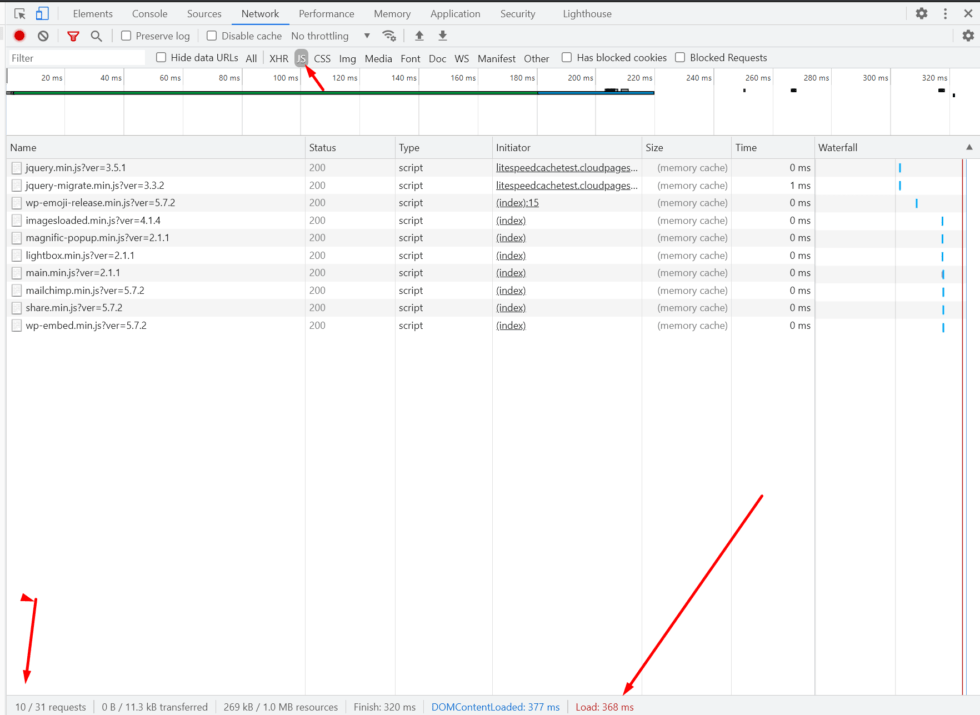Toggle the device toolbar icon
980x715 pixels.
tap(42, 14)
